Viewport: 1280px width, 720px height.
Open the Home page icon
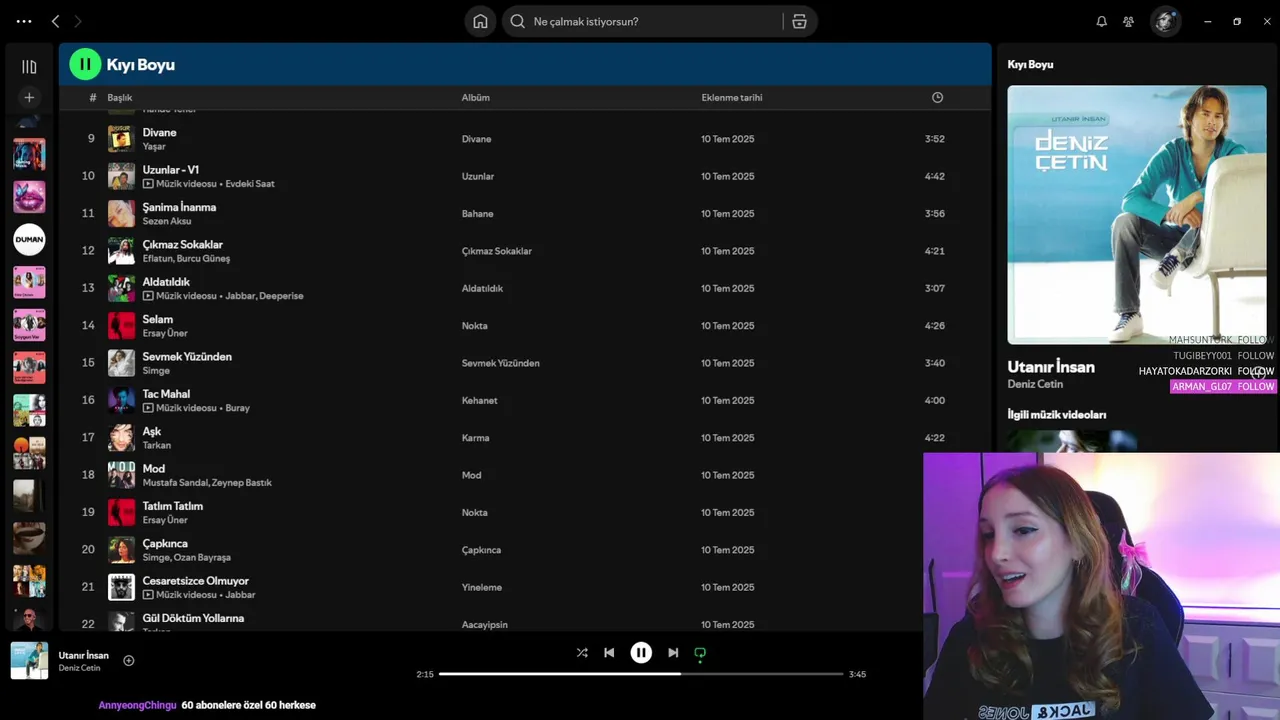click(480, 21)
